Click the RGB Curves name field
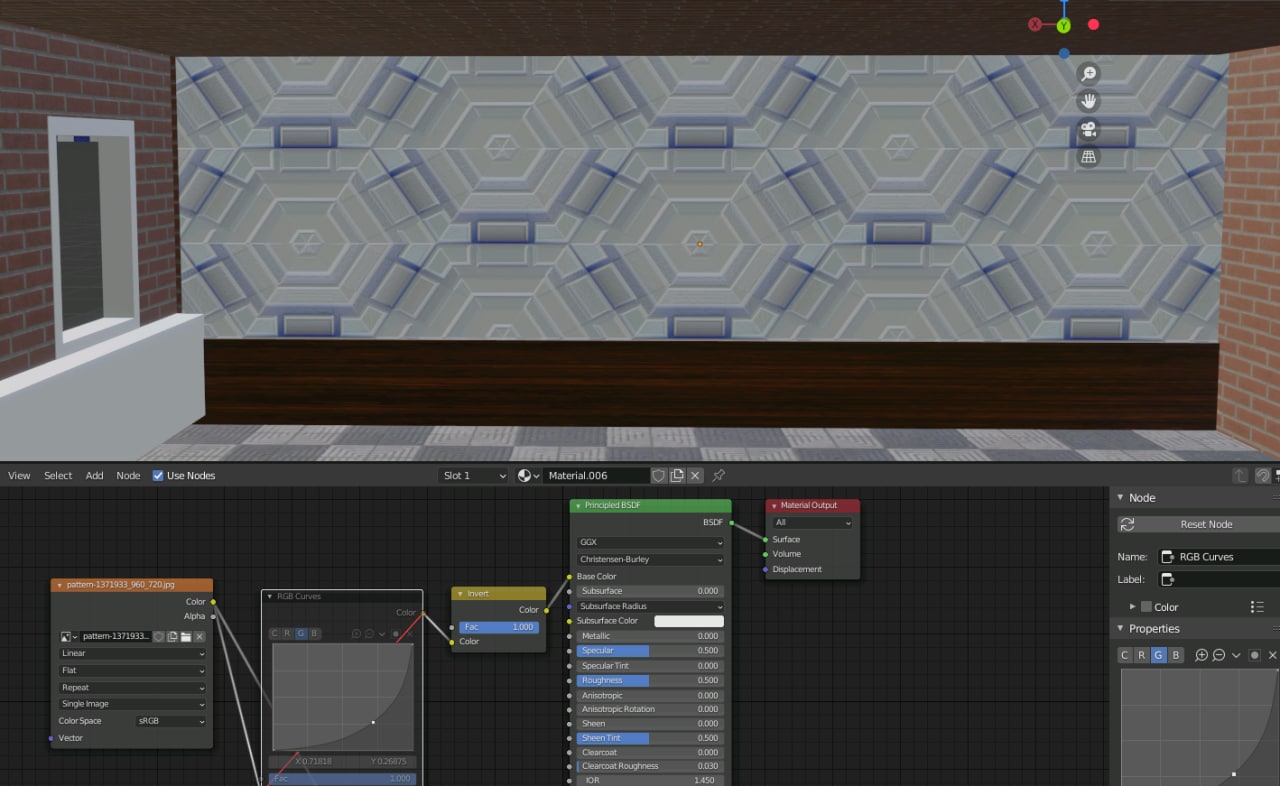This screenshot has width=1280, height=786. point(1225,557)
